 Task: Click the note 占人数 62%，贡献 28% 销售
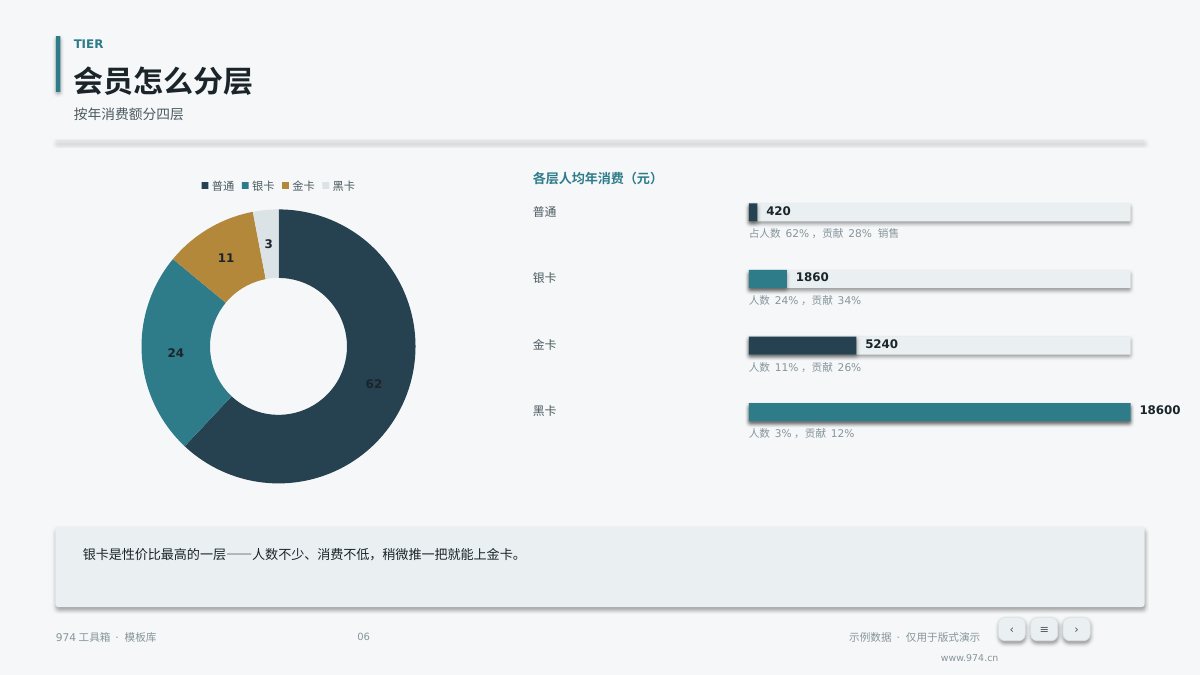tap(824, 233)
